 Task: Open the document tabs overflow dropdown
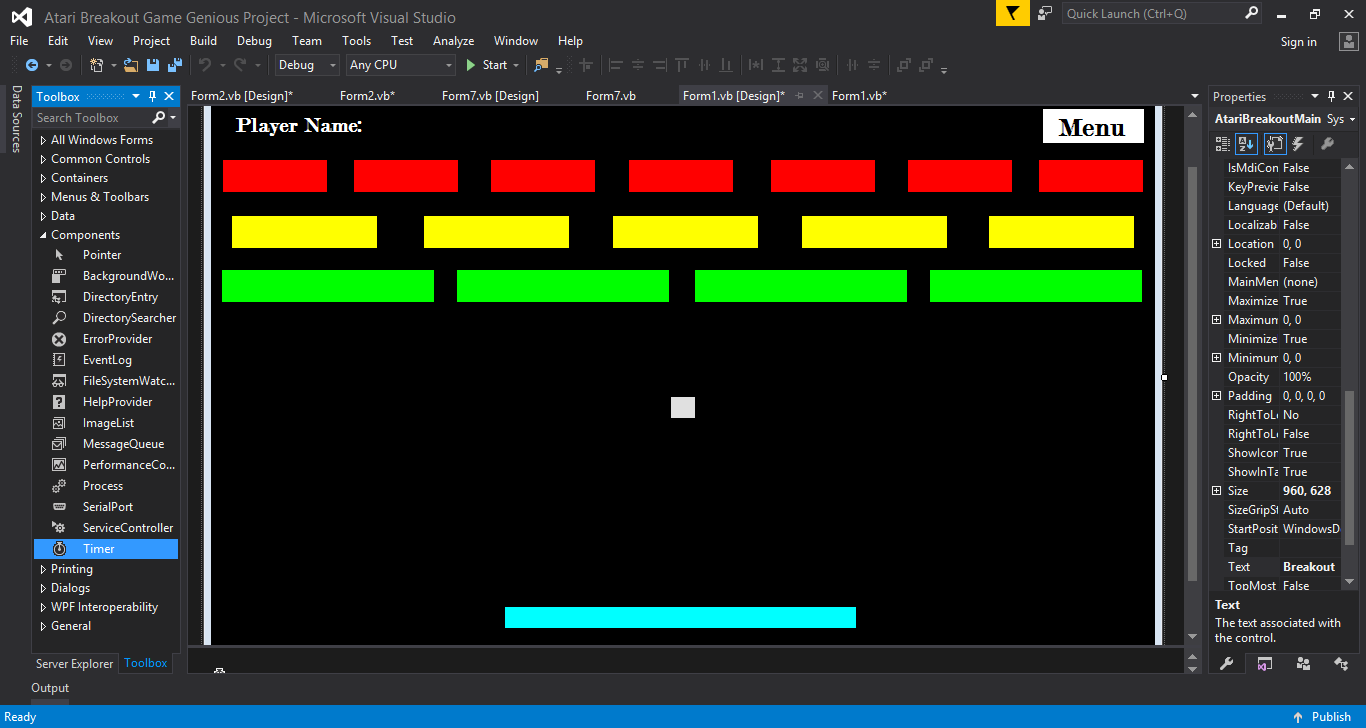(1195, 97)
